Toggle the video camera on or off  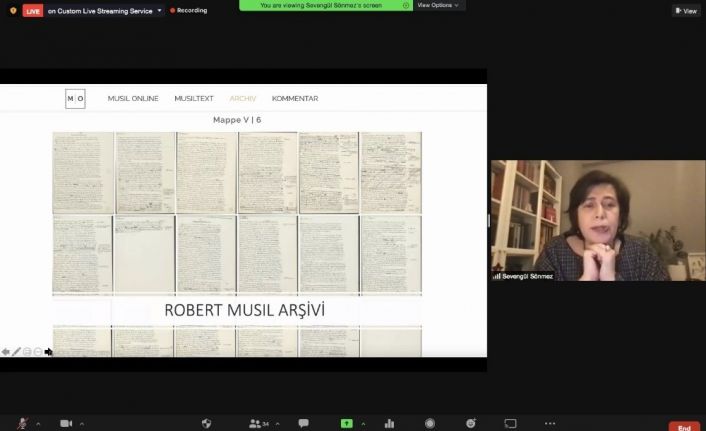(x=66, y=423)
